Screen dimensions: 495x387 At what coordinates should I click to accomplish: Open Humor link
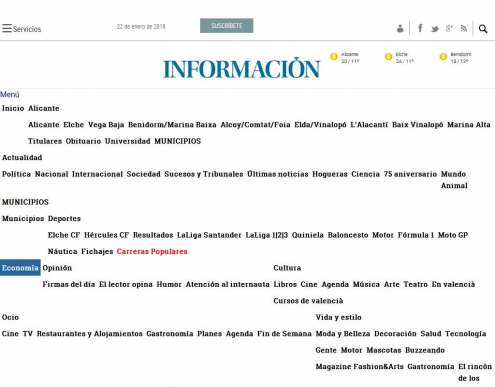(169, 284)
